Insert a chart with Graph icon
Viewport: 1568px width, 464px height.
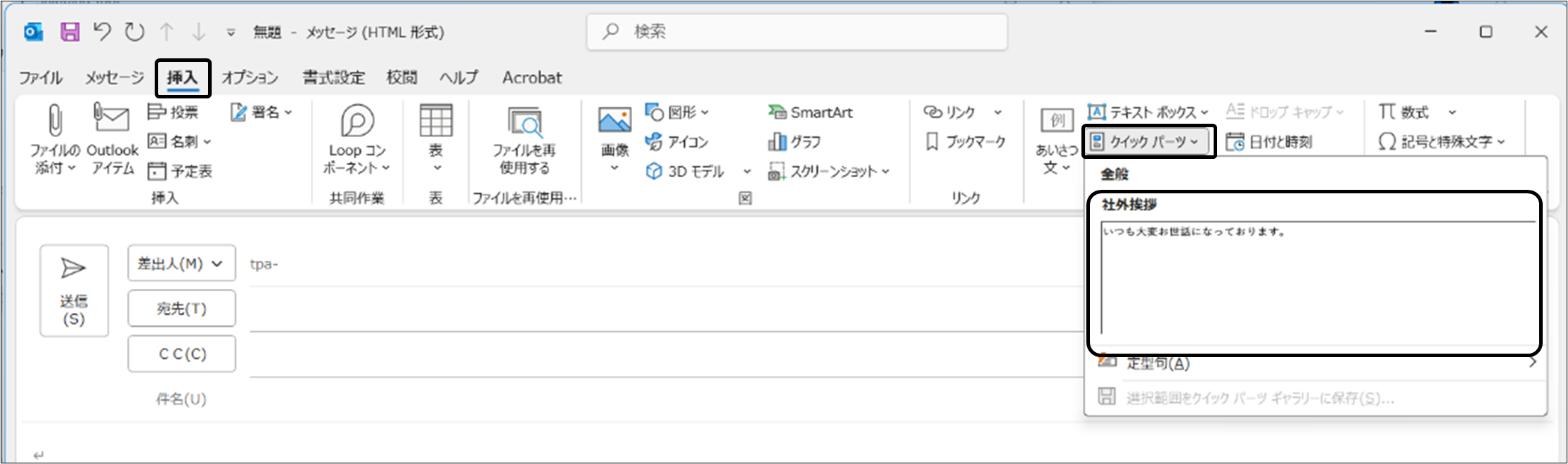[x=777, y=142]
